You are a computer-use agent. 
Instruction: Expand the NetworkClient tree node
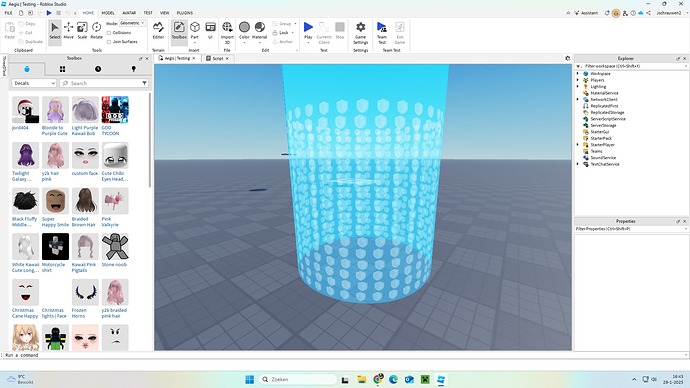[578, 99]
